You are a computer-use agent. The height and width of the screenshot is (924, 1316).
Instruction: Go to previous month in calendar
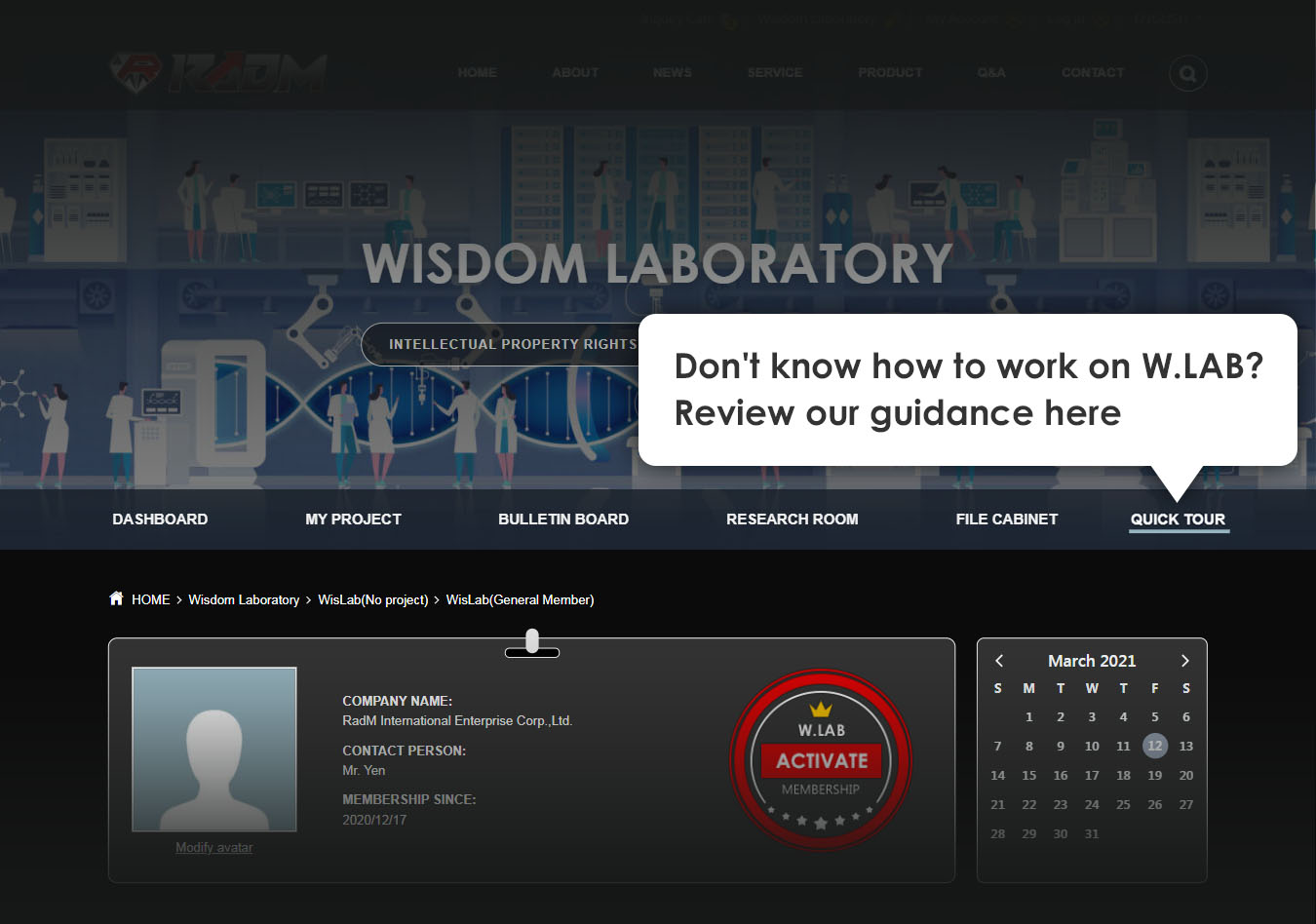coord(999,661)
